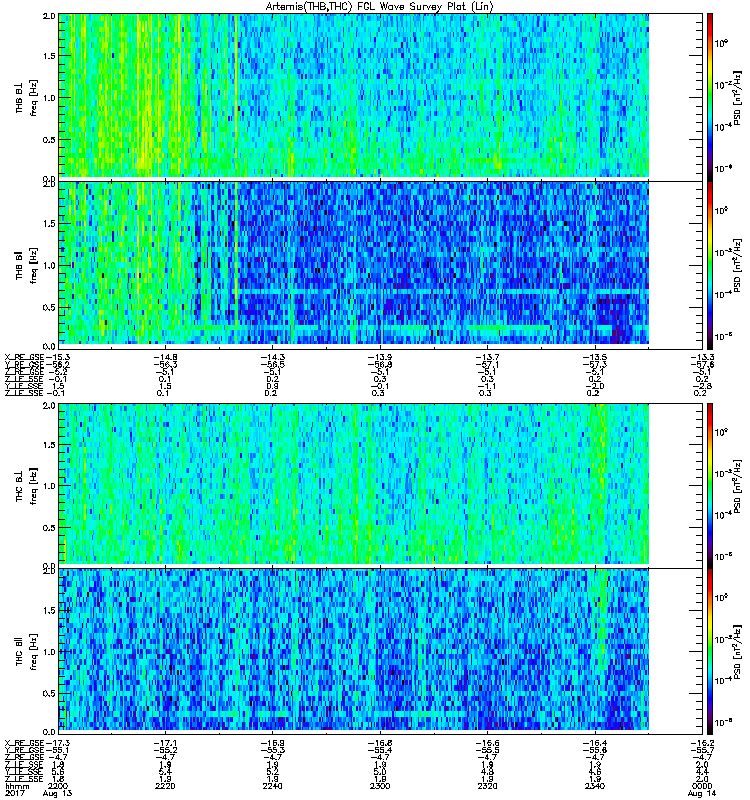Click the 'hhmm' time axis label
The image size is (750, 800).
15,786
